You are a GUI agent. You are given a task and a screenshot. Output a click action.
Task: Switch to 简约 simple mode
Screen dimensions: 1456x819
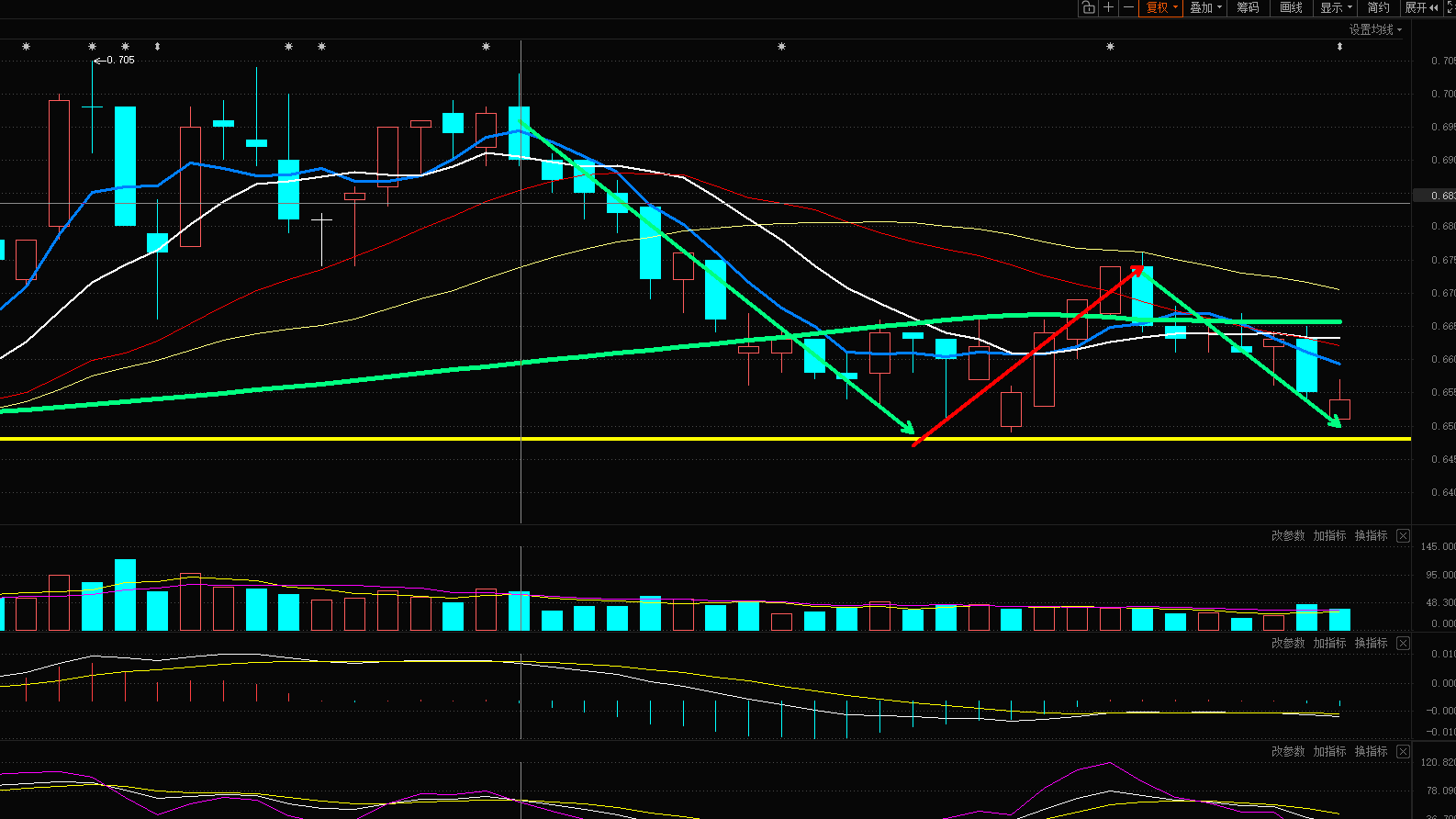click(1379, 7)
